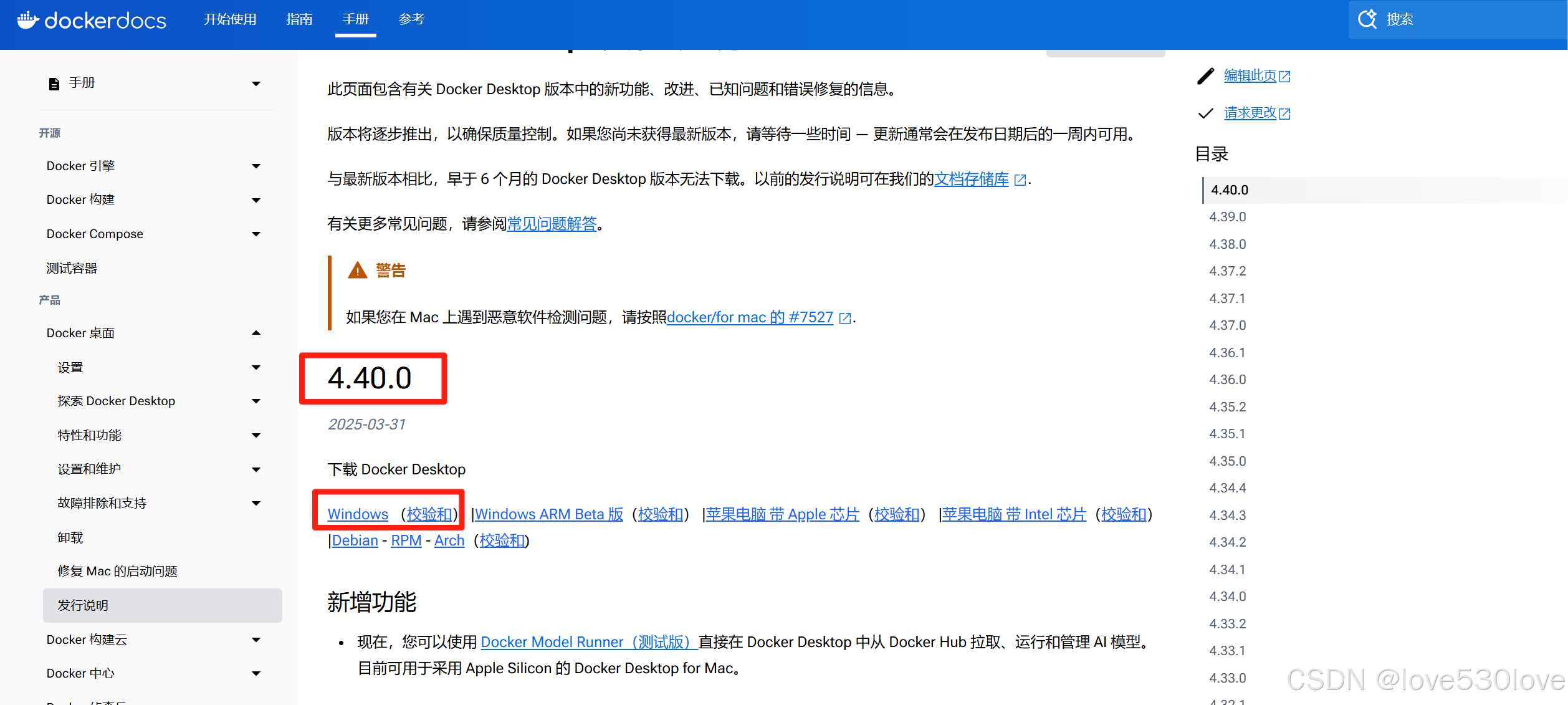
Task: Click the checkmark icon beside 请求更改
Action: 1206,113
